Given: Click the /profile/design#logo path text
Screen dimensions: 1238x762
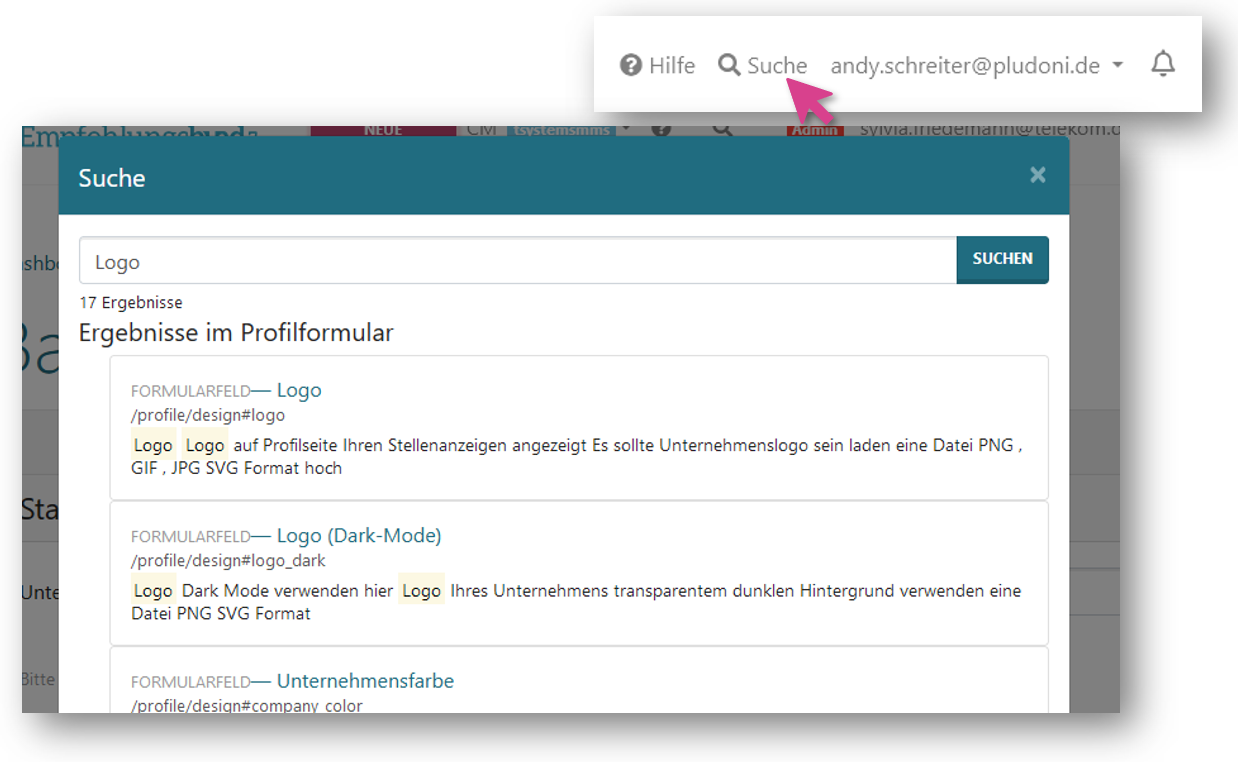Looking at the screenshot, I should point(208,415).
